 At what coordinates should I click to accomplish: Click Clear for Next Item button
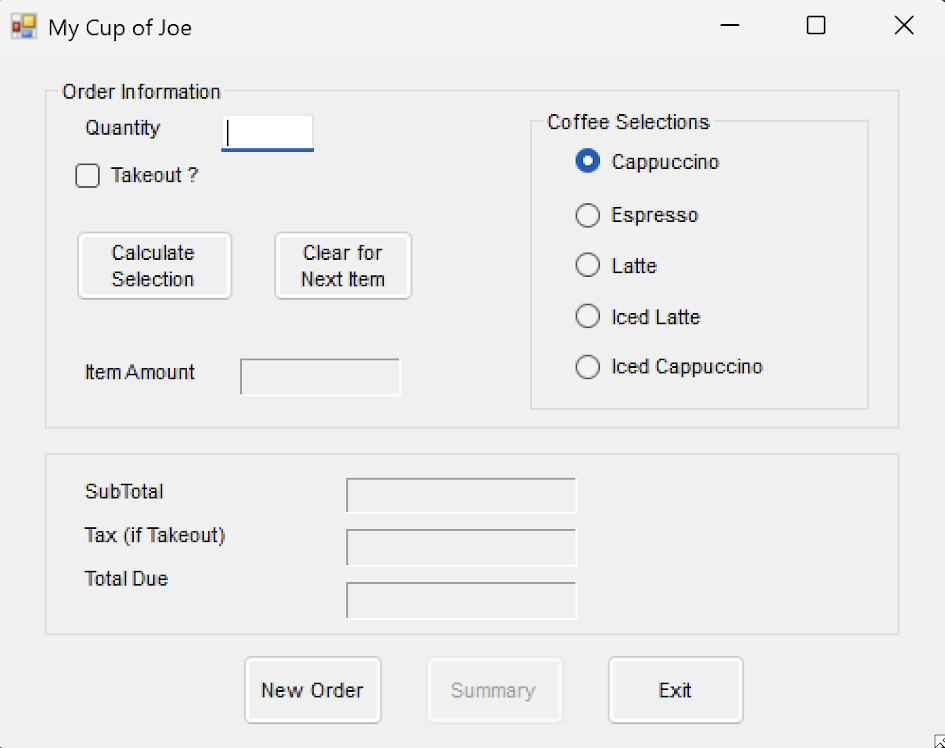(343, 266)
